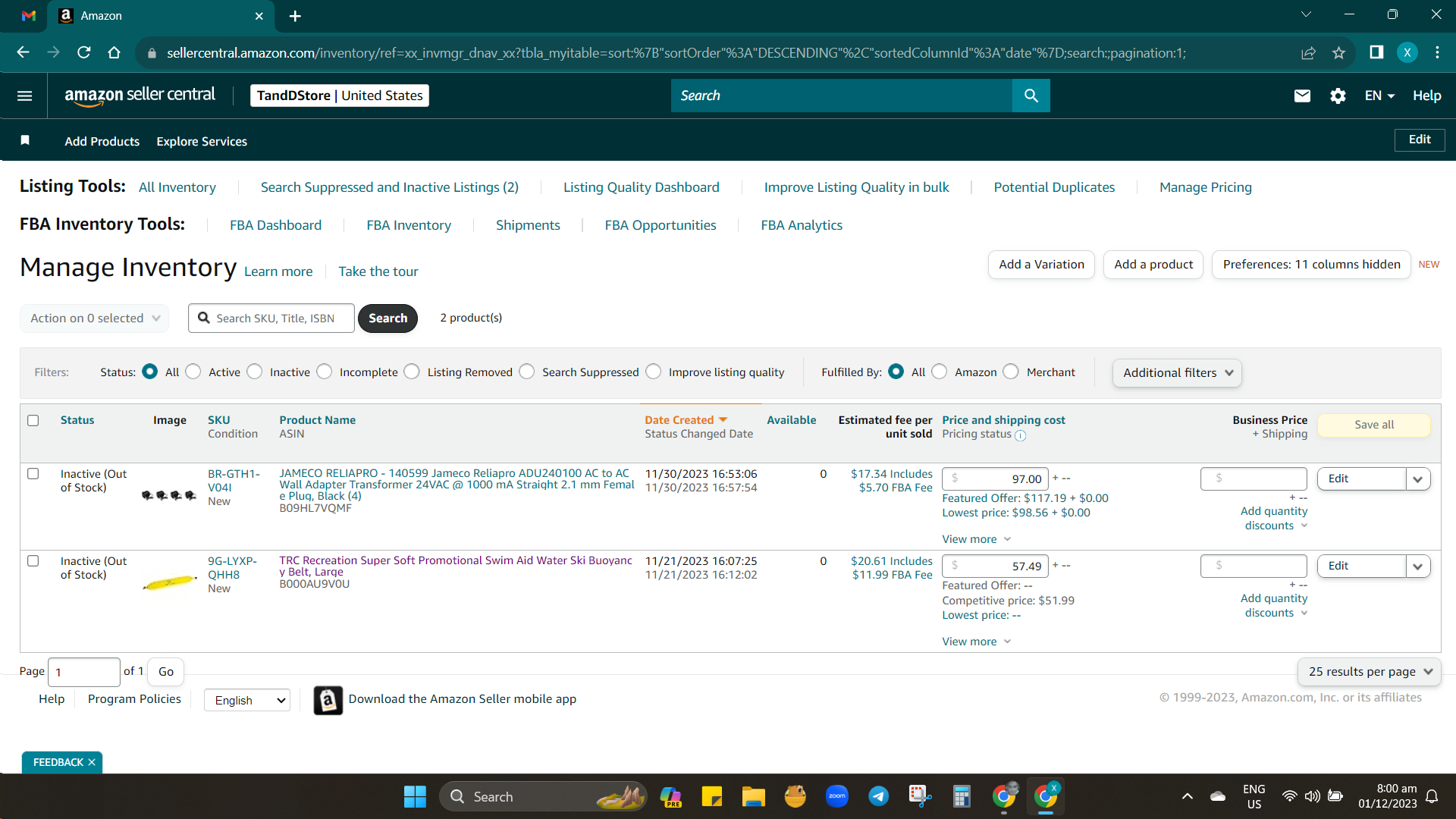Close the Feedback tab with X

(x=92, y=762)
